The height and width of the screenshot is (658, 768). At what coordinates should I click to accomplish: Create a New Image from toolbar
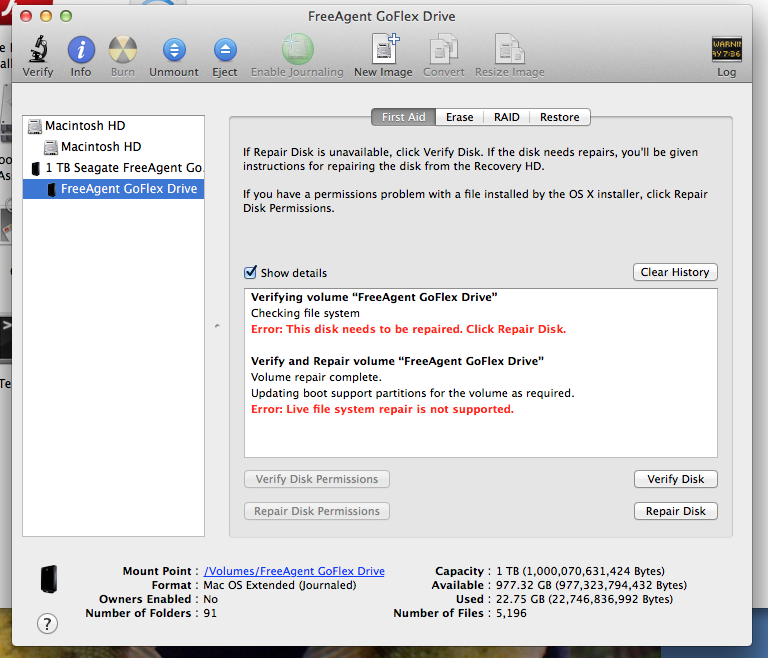(384, 49)
